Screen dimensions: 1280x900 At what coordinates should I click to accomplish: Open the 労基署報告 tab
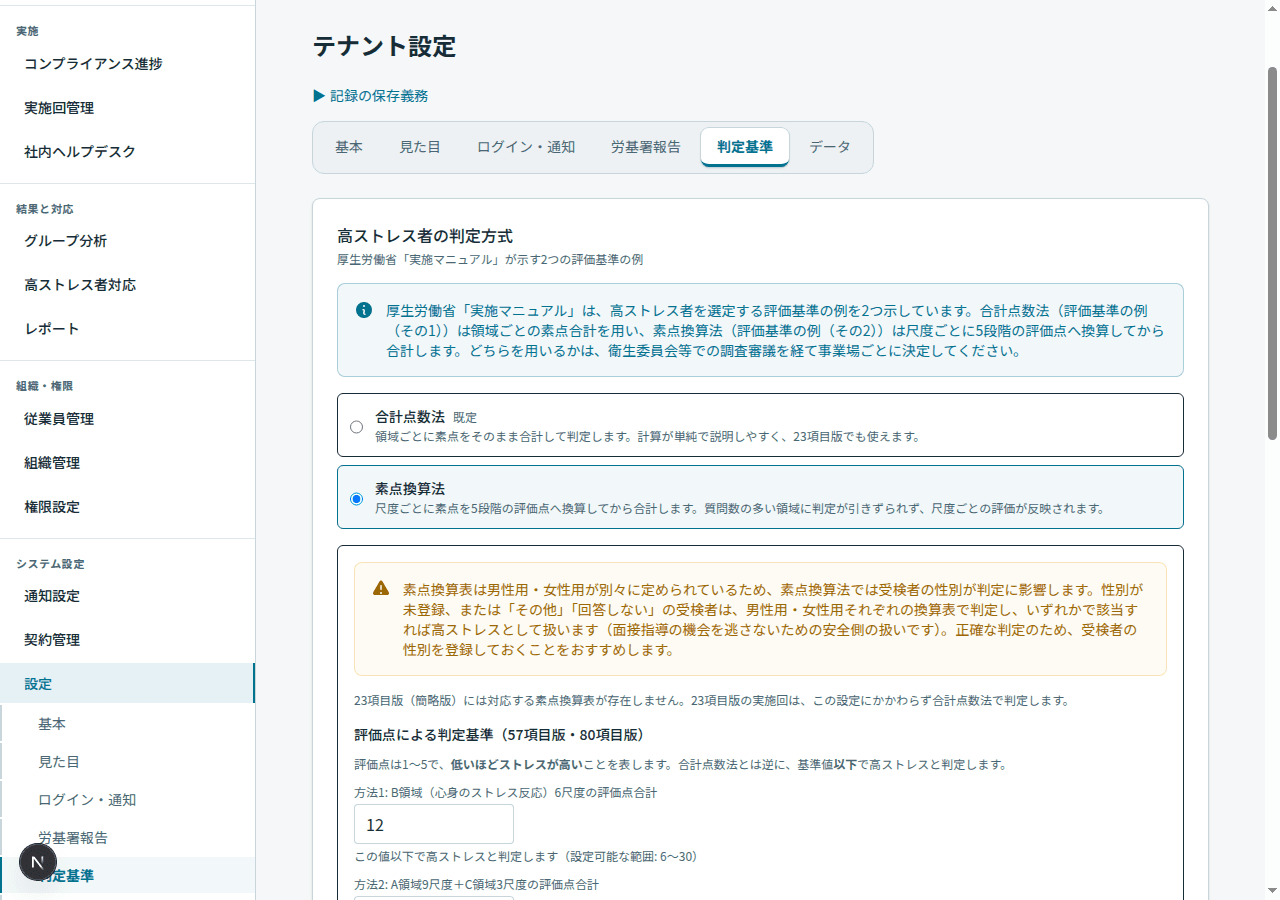(646, 147)
